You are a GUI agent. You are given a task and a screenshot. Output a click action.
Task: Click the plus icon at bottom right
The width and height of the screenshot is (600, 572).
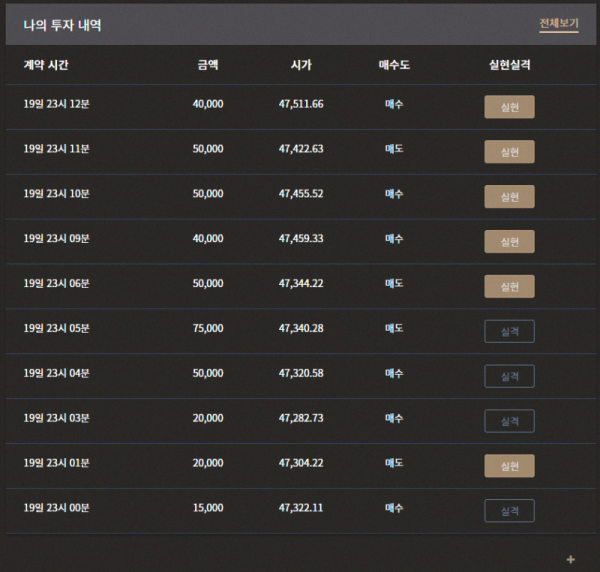pyautogui.click(x=571, y=559)
